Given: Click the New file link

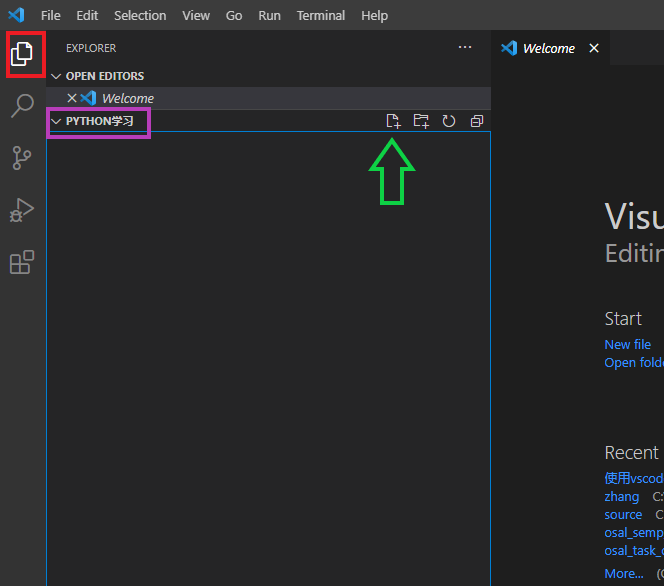Looking at the screenshot, I should click(628, 344).
